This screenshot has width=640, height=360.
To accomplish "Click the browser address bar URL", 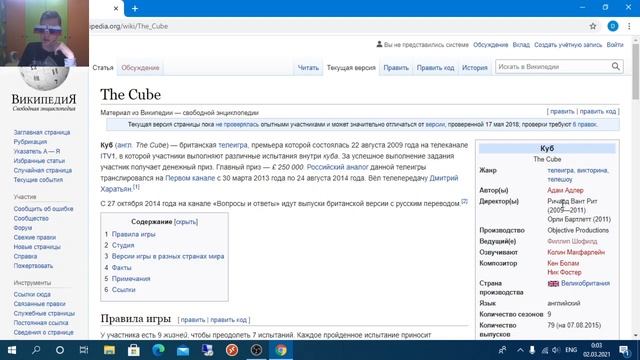I will (129, 26).
